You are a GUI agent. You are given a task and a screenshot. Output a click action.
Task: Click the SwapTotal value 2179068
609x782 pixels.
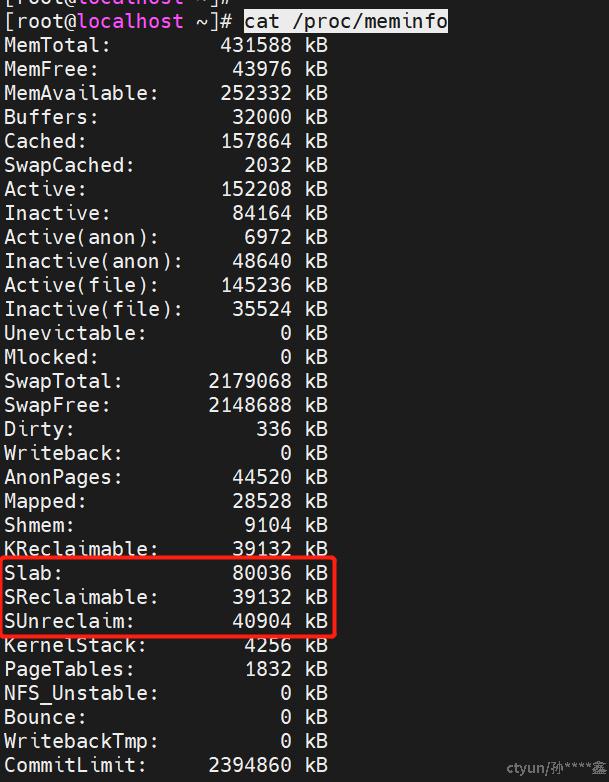(x=250, y=381)
